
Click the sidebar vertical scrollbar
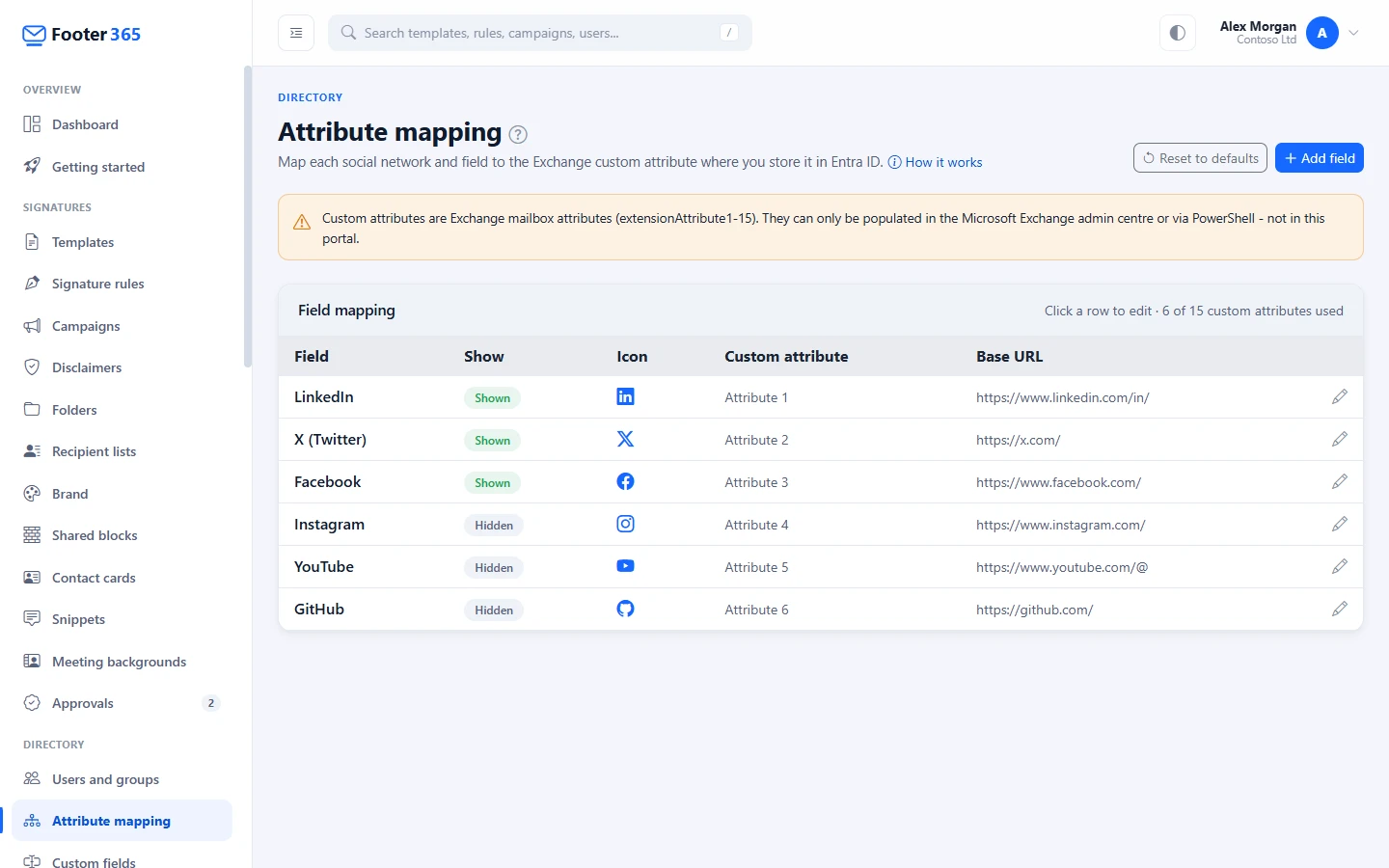[x=248, y=217]
